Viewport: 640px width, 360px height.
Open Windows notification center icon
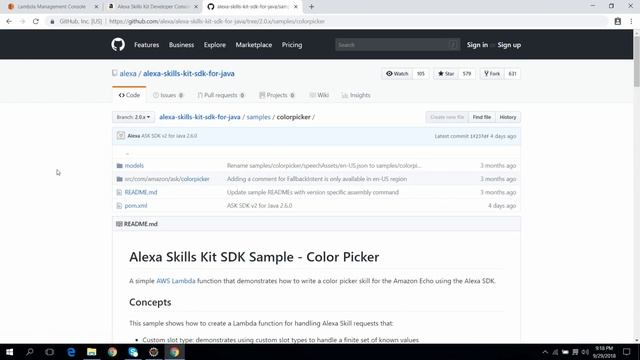(x=627, y=352)
